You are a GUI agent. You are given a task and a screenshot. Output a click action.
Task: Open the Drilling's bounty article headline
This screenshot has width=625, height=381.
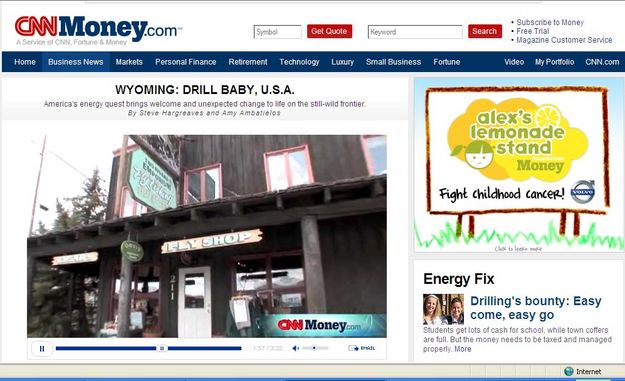535,308
